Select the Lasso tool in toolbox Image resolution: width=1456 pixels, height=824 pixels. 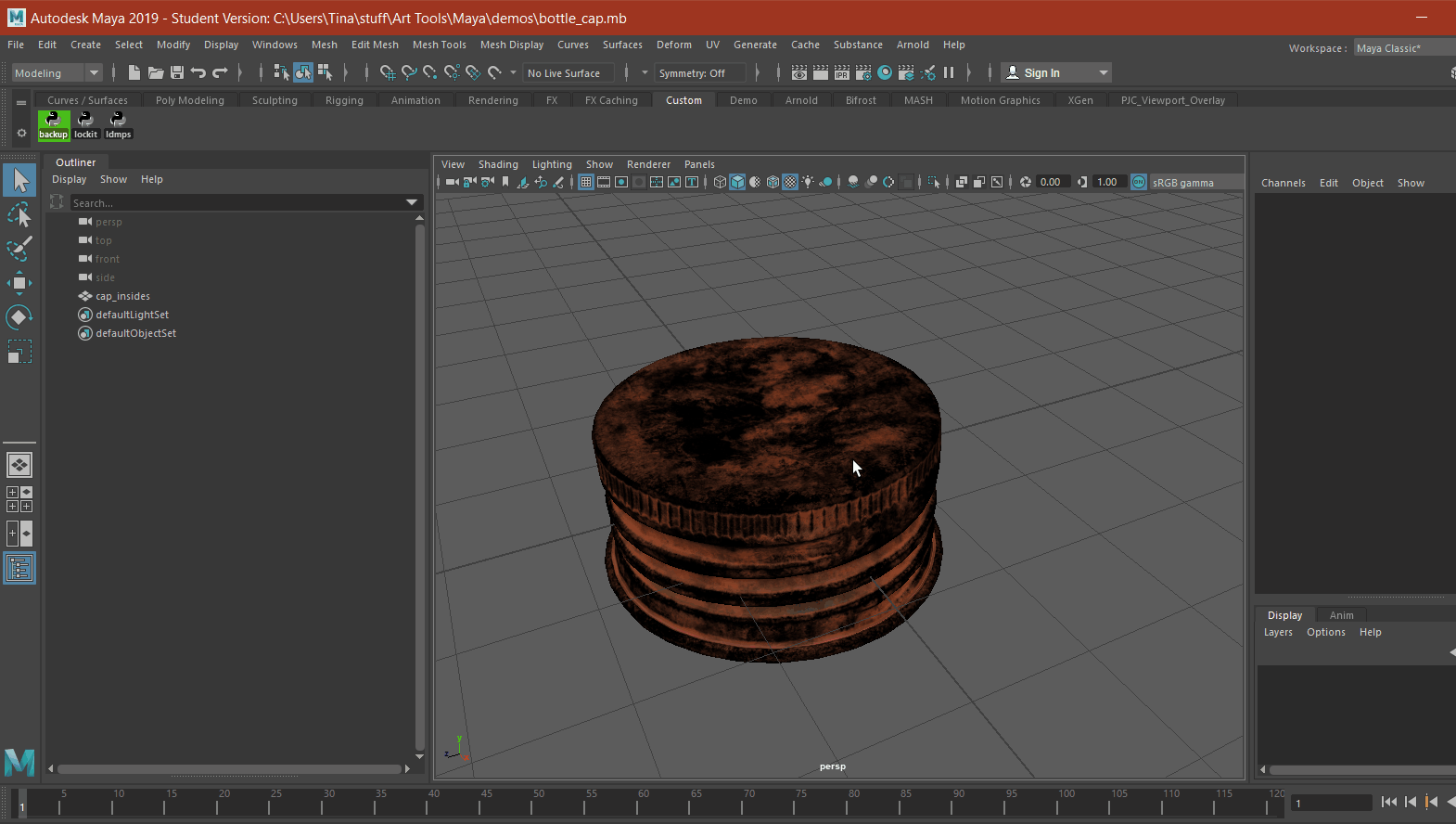[x=19, y=214]
